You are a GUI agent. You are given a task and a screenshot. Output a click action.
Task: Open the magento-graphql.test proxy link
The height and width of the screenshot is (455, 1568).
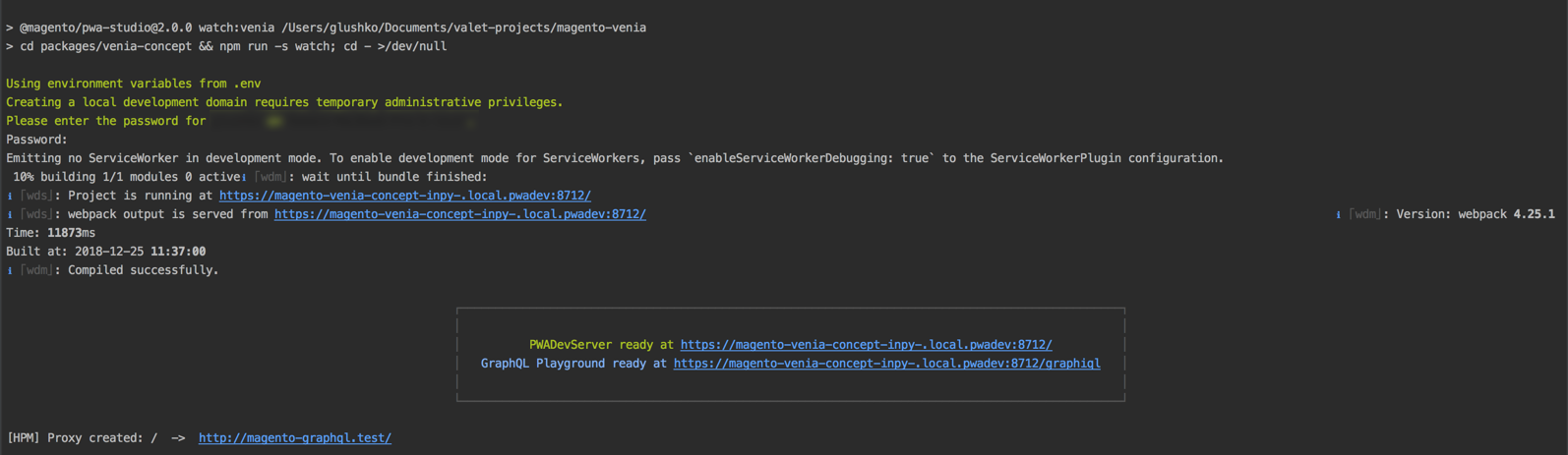pos(295,438)
